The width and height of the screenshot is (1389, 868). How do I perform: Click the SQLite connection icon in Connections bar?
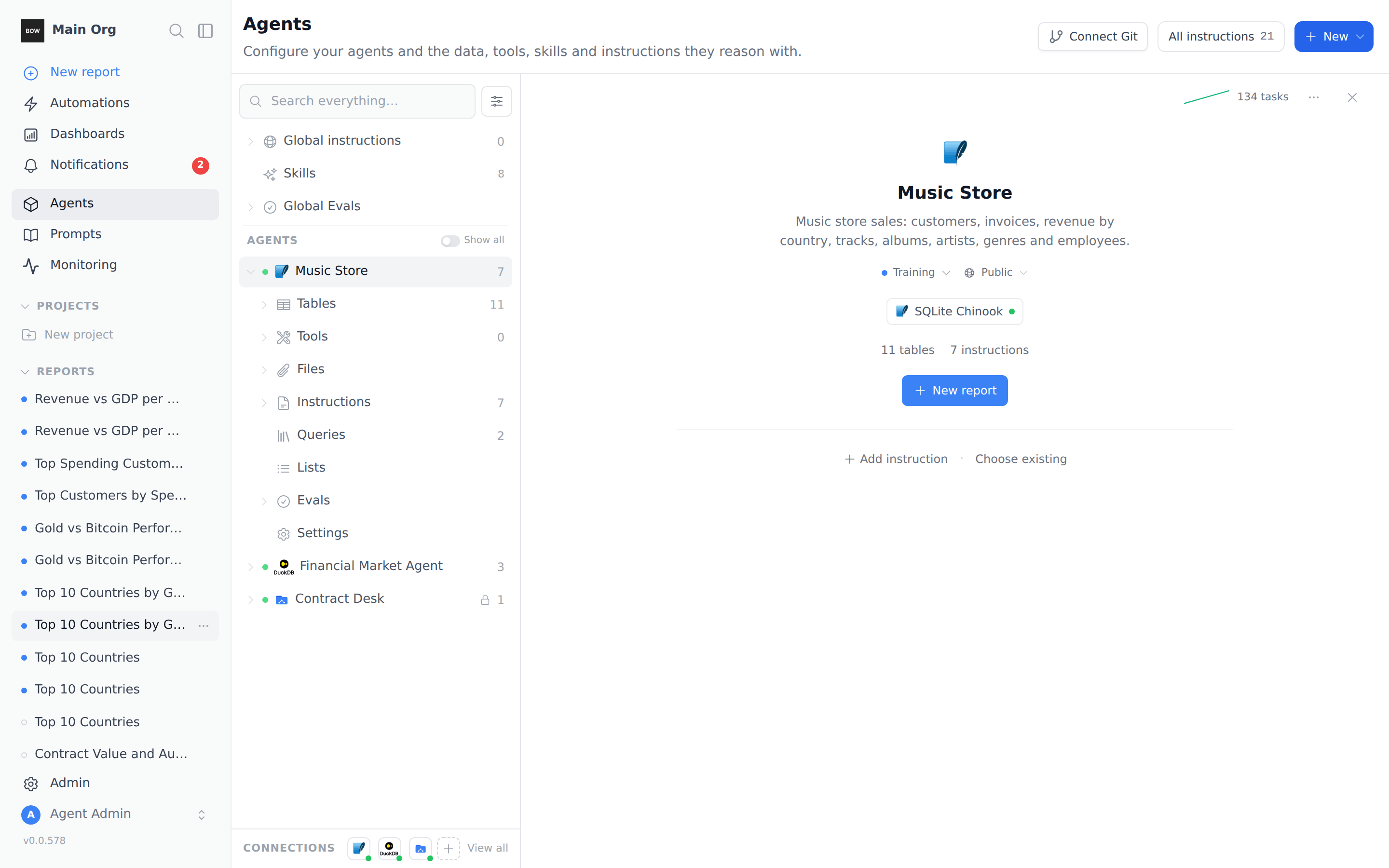click(359, 848)
